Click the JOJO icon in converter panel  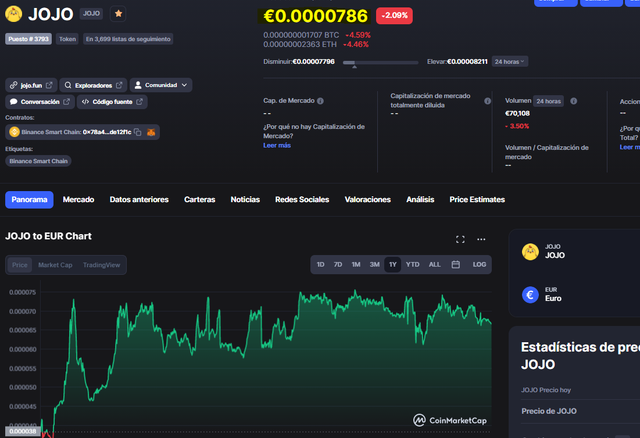(530, 251)
